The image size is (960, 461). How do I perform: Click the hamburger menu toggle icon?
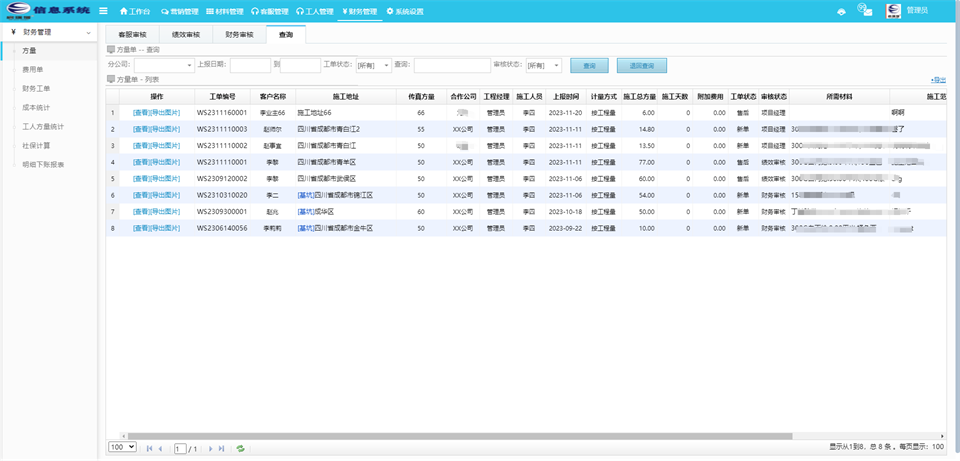(x=103, y=11)
